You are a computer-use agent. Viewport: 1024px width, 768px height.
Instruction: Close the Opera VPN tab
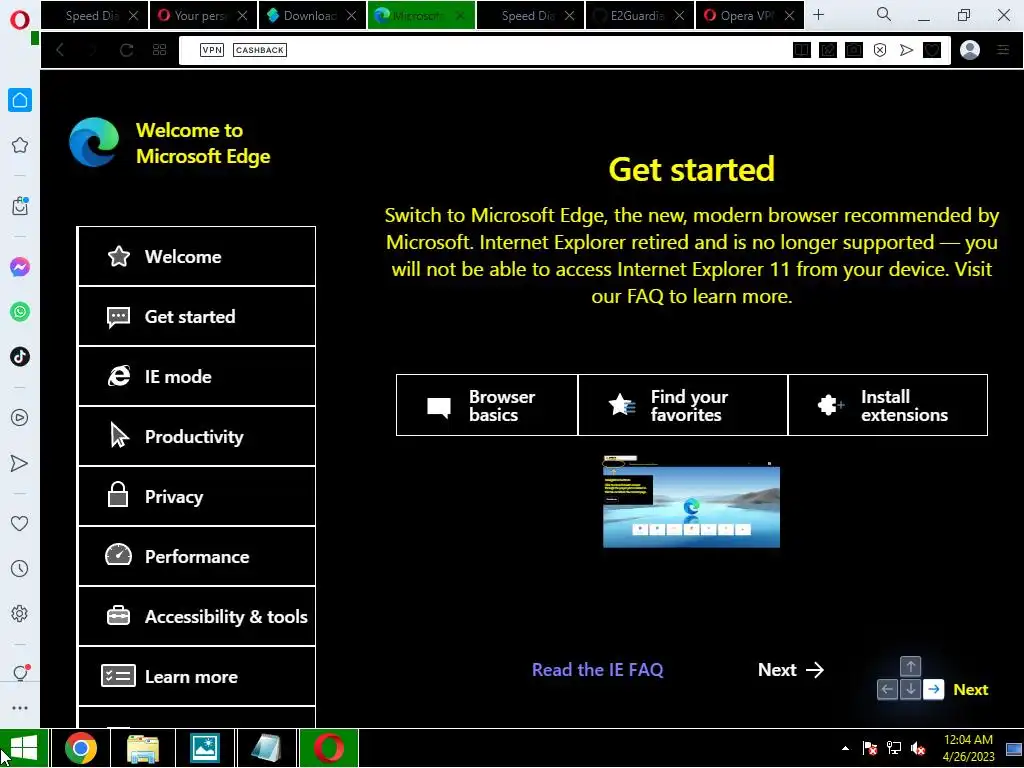click(x=789, y=16)
